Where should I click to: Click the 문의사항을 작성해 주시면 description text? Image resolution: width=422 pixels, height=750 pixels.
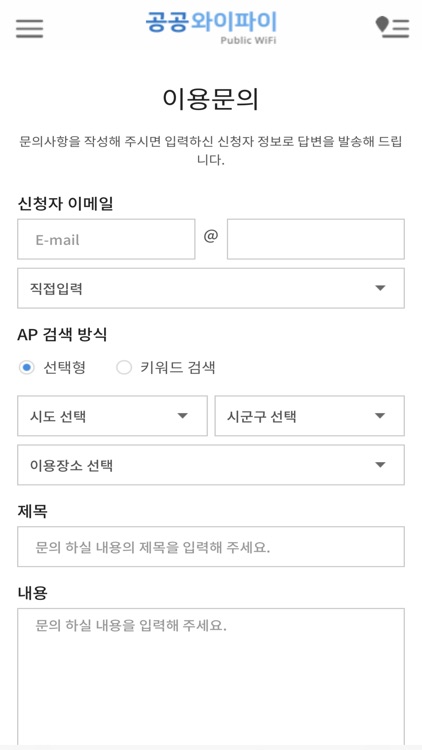tap(211, 150)
